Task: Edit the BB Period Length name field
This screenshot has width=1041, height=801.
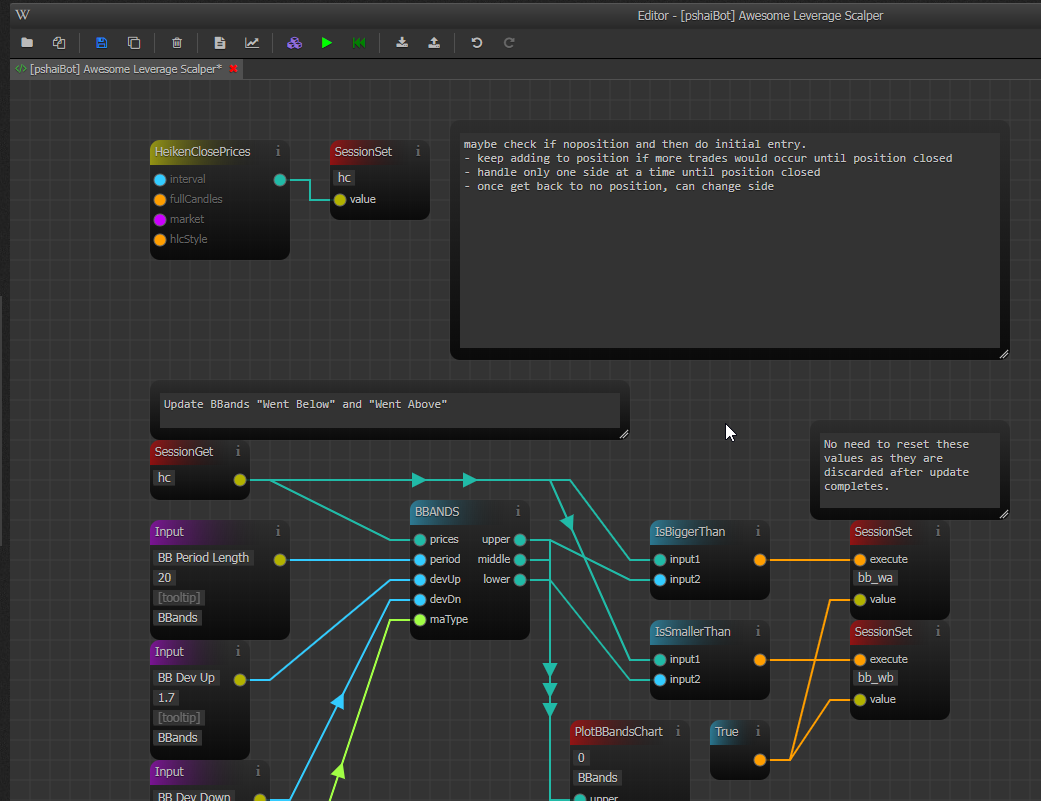Action: pyautogui.click(x=203, y=557)
